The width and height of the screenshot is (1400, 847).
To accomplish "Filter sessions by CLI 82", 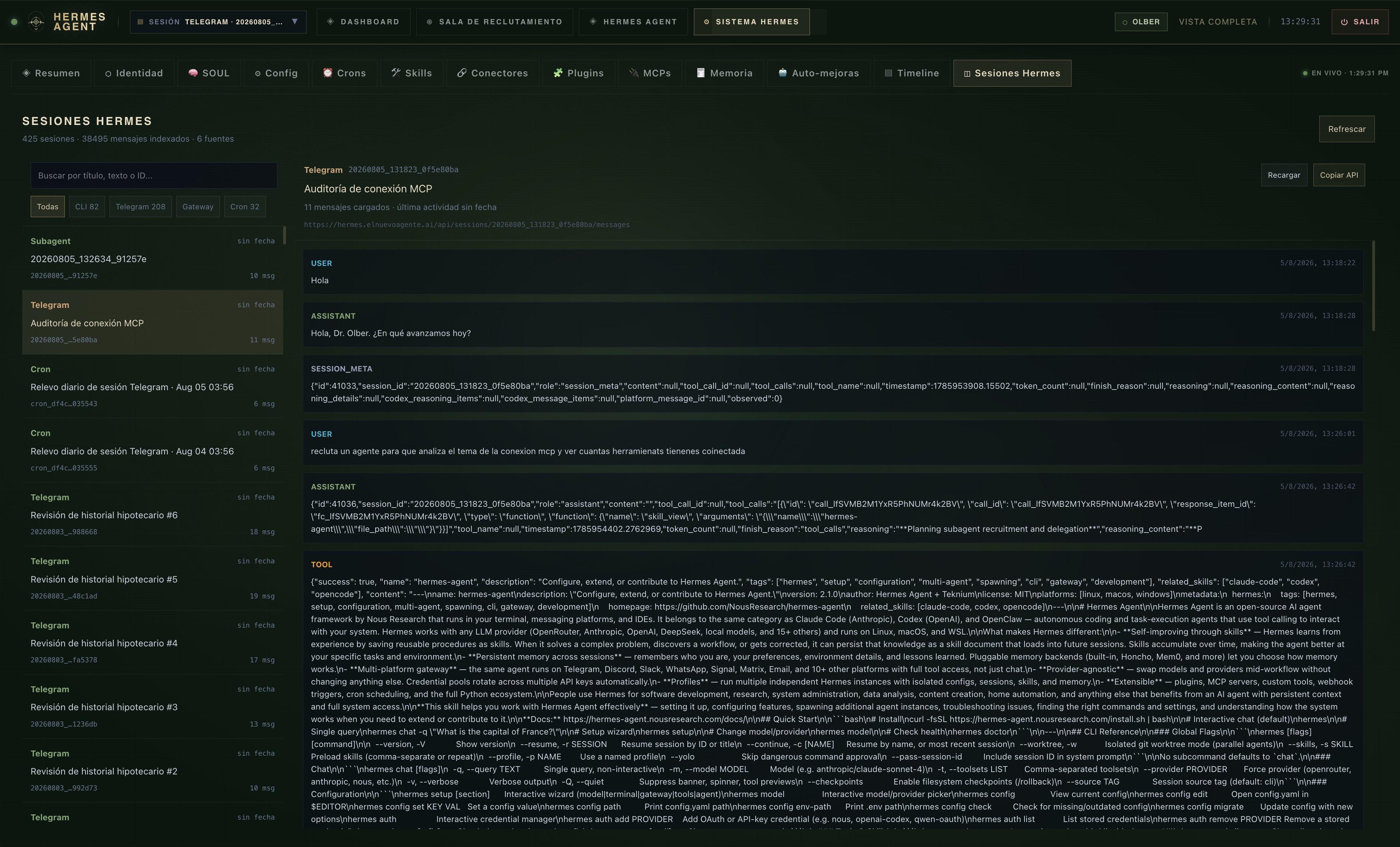I will click(87, 206).
